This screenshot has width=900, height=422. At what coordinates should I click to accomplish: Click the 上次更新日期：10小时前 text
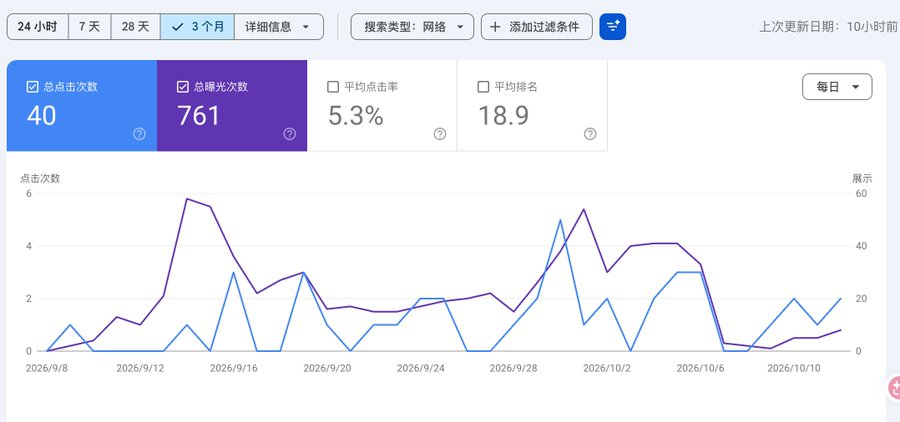pyautogui.click(x=828, y=26)
